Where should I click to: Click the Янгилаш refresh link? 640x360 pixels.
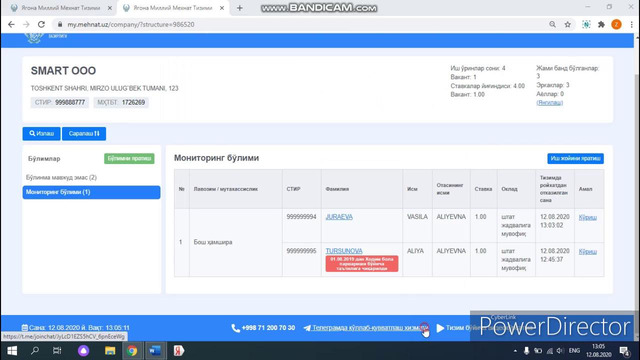click(549, 102)
